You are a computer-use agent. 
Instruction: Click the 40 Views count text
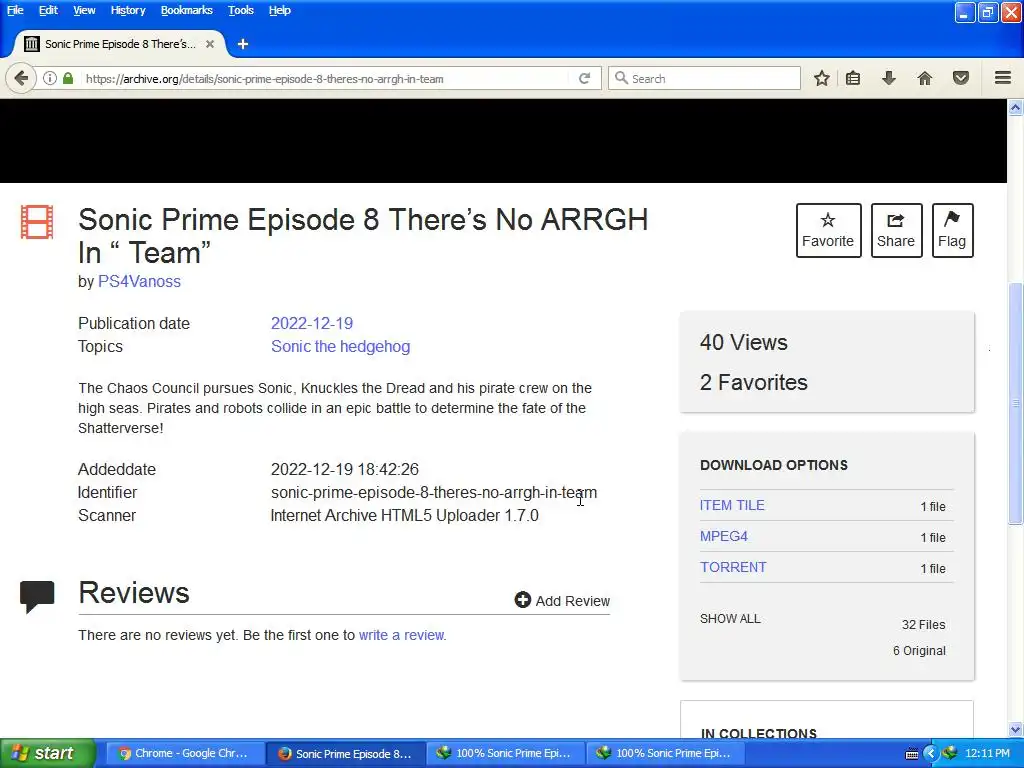tap(744, 342)
